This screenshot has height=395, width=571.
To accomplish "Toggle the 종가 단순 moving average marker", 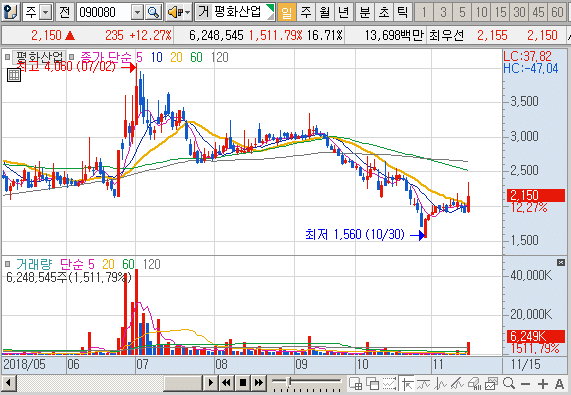I will click(72, 57).
